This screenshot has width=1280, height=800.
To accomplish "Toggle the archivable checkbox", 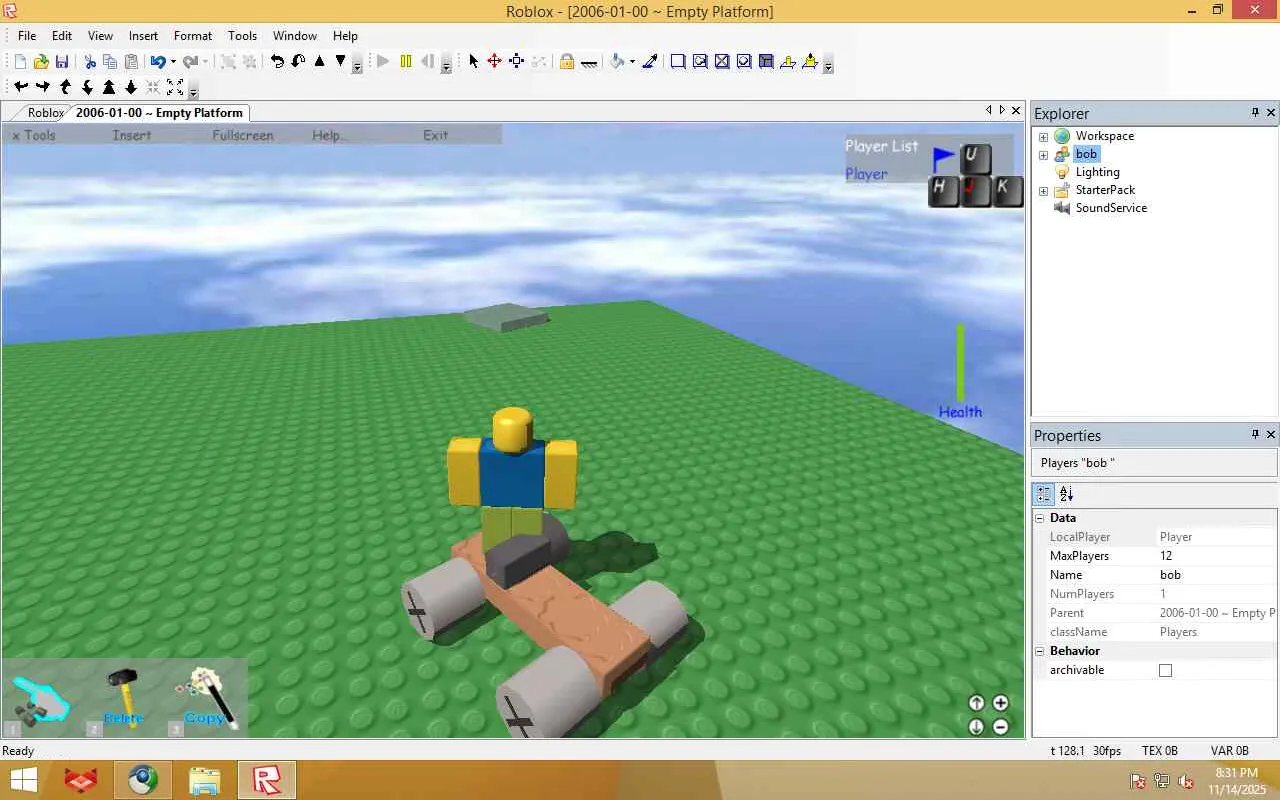I will [1165, 670].
